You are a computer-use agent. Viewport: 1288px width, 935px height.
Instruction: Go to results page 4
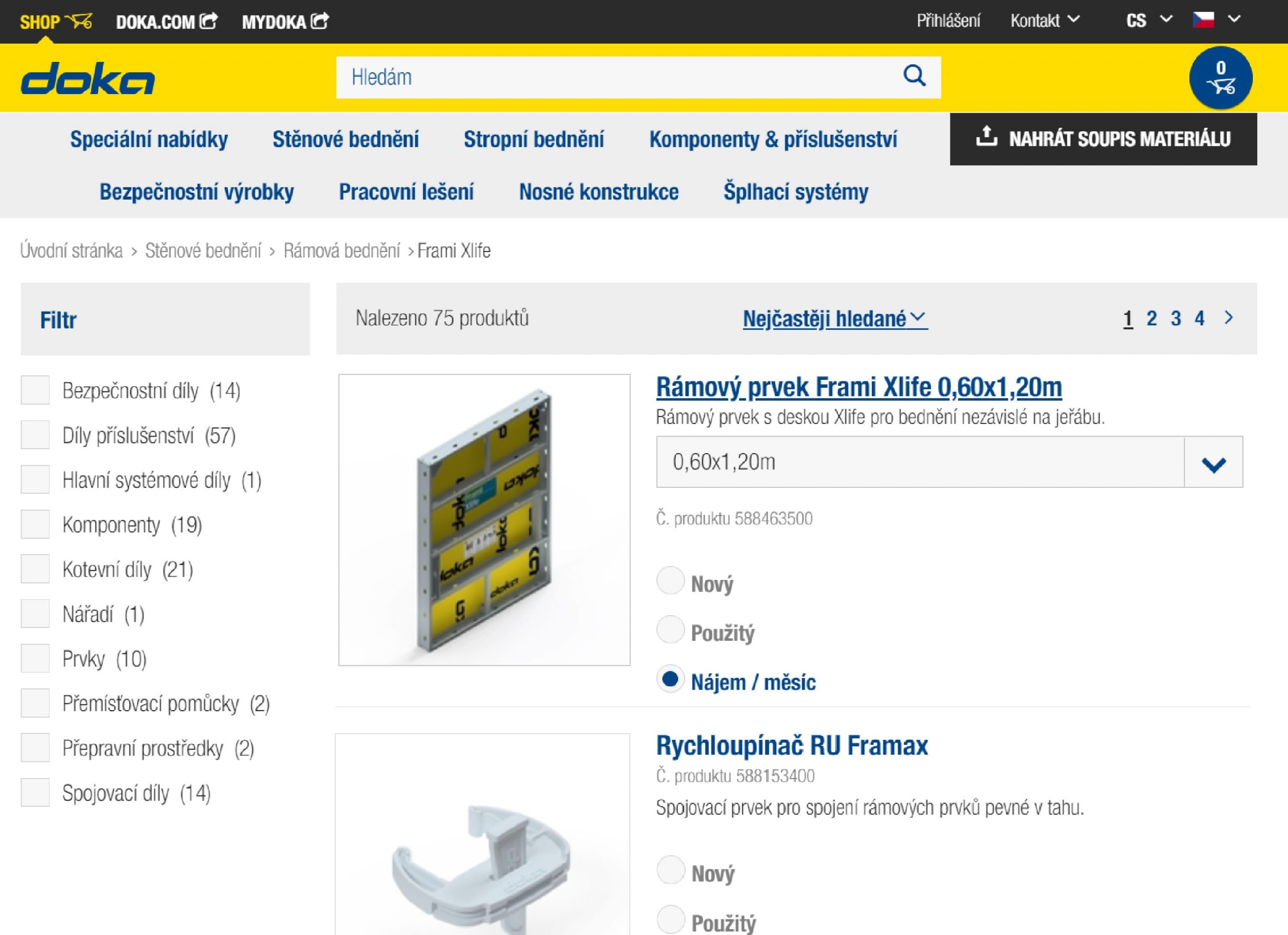(x=1199, y=318)
